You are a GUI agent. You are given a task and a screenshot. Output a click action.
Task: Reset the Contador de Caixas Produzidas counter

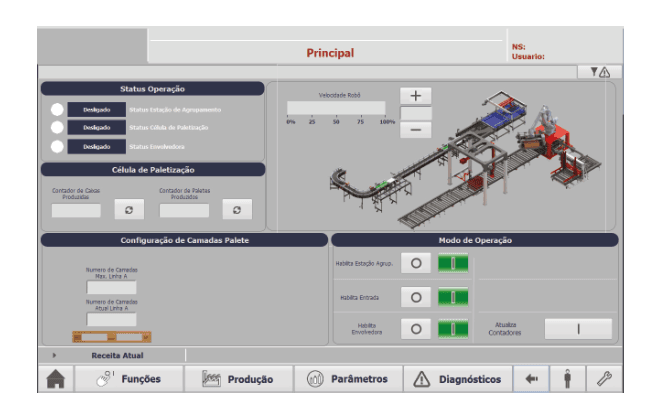pyautogui.click(x=129, y=210)
